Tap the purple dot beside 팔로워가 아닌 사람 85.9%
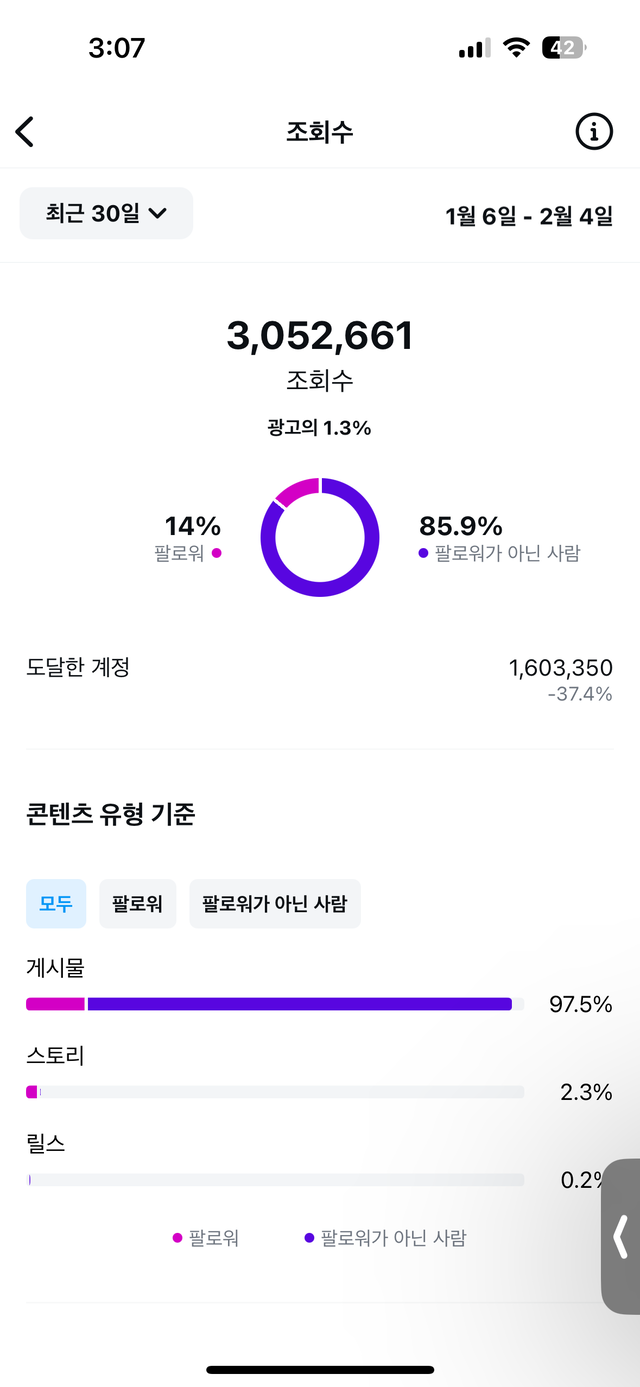Image resolution: width=640 pixels, height=1387 pixels. click(x=424, y=553)
